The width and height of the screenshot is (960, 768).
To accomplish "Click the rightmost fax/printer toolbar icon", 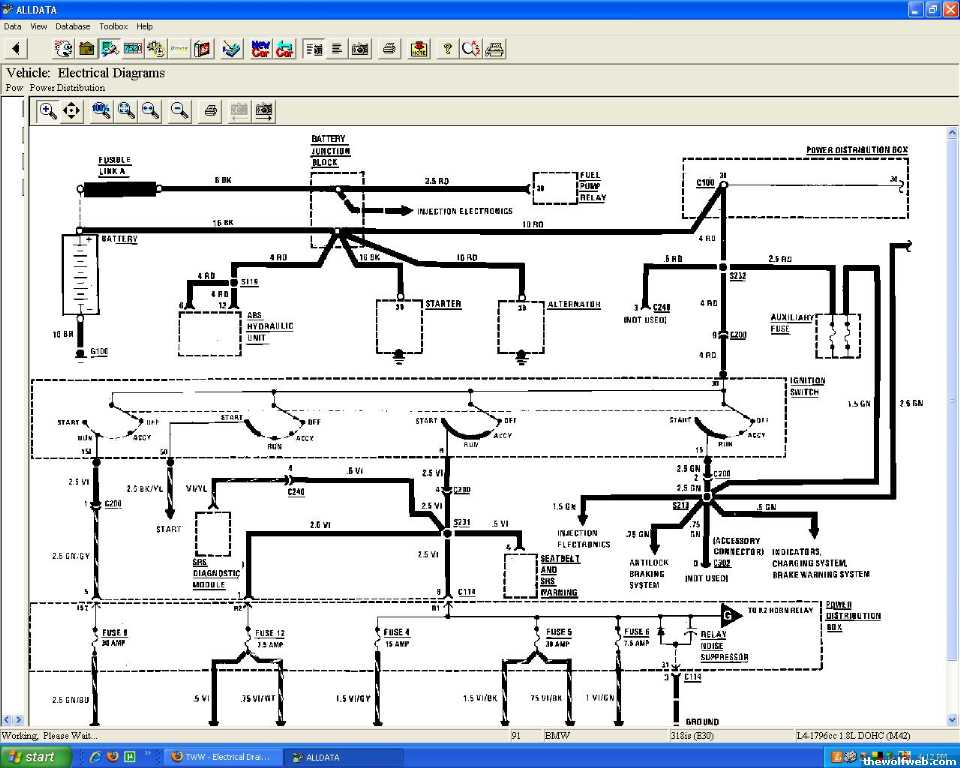I will (495, 48).
